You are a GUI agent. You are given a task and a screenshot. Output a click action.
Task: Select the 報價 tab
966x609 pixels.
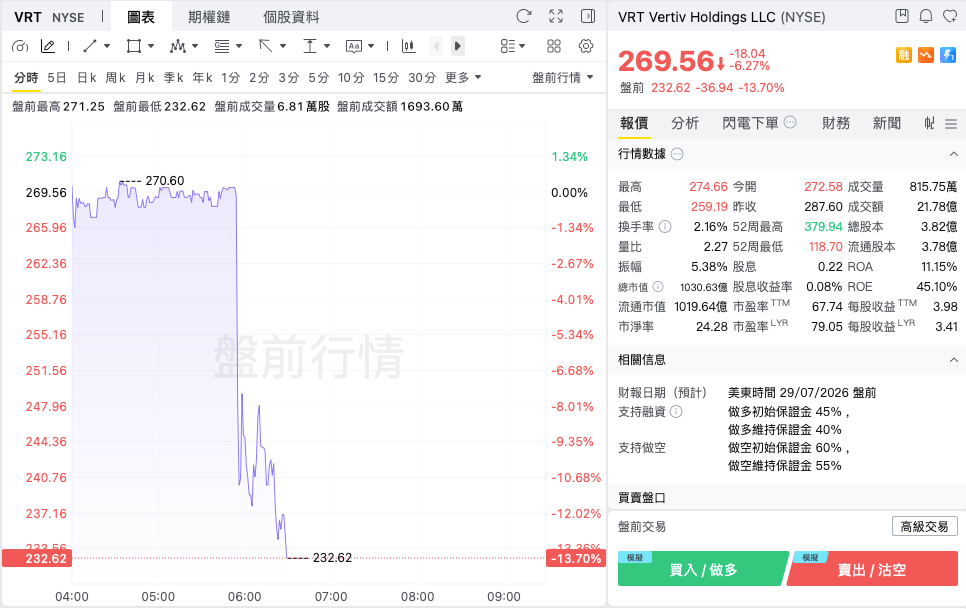(x=634, y=123)
